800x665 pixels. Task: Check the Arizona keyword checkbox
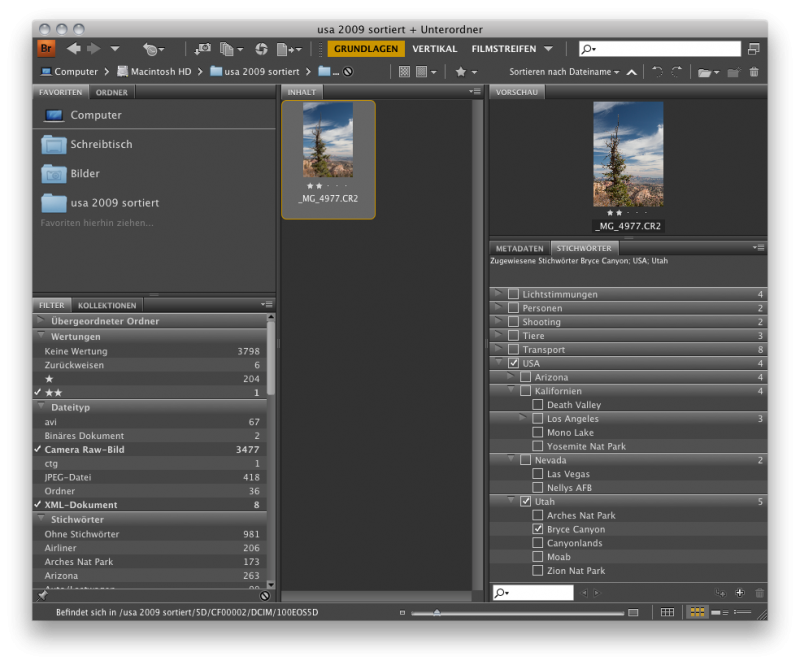525,377
